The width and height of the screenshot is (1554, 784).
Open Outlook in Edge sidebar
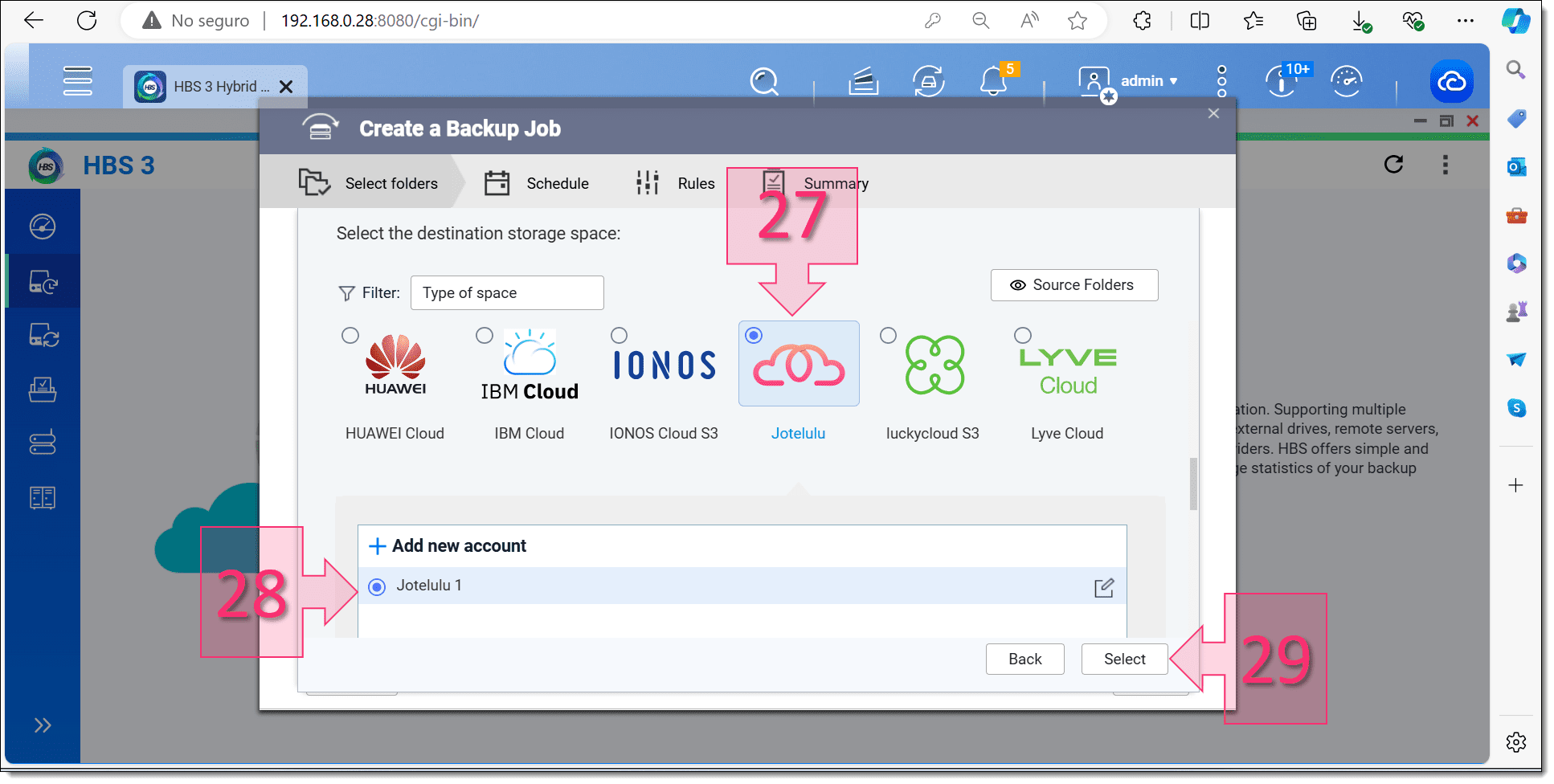click(x=1516, y=167)
